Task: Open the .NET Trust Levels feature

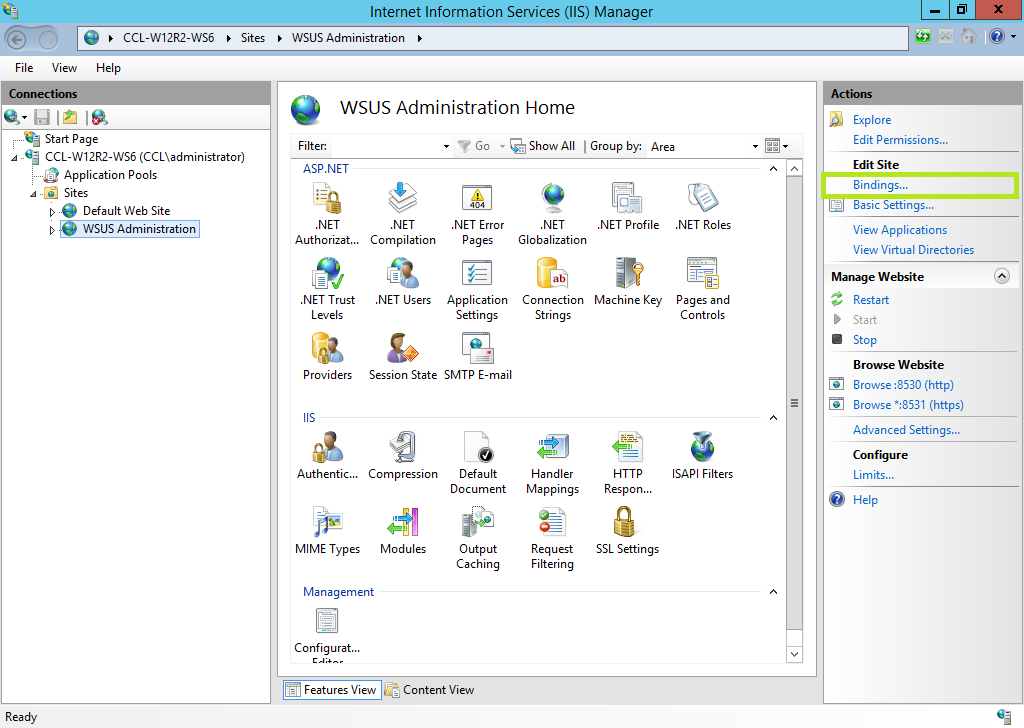Action: [327, 289]
